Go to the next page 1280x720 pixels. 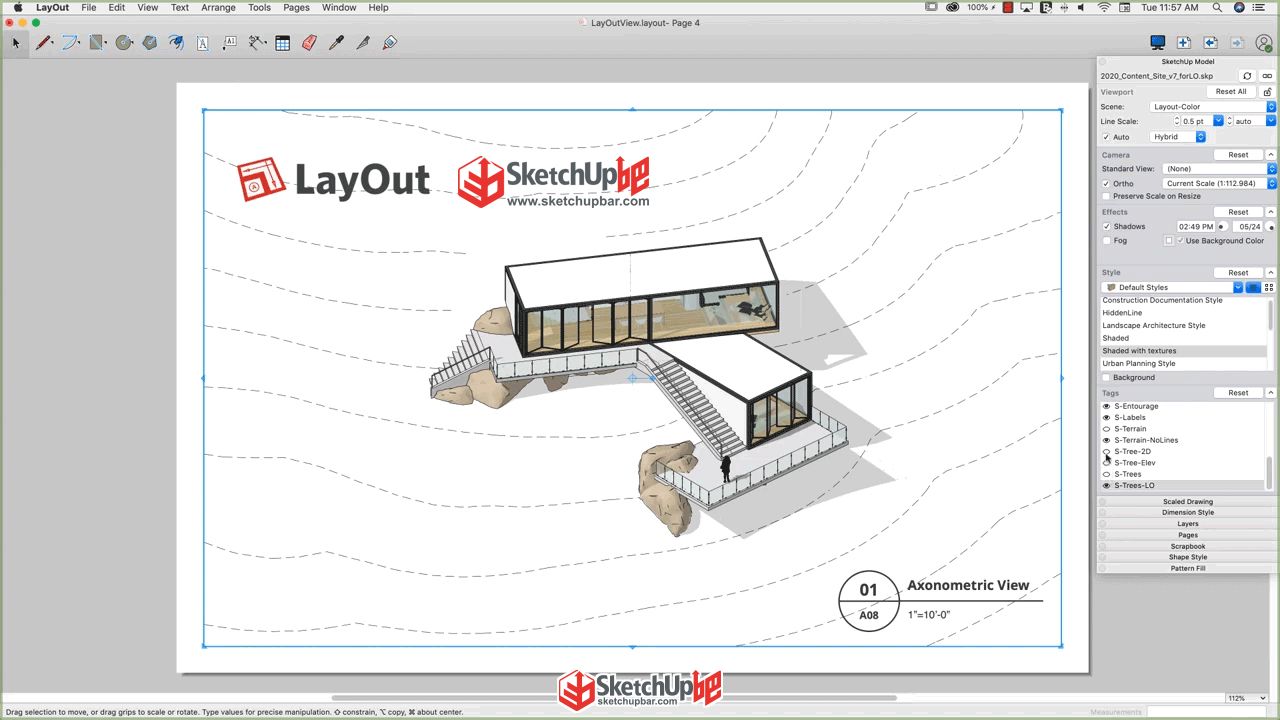[x=1236, y=43]
